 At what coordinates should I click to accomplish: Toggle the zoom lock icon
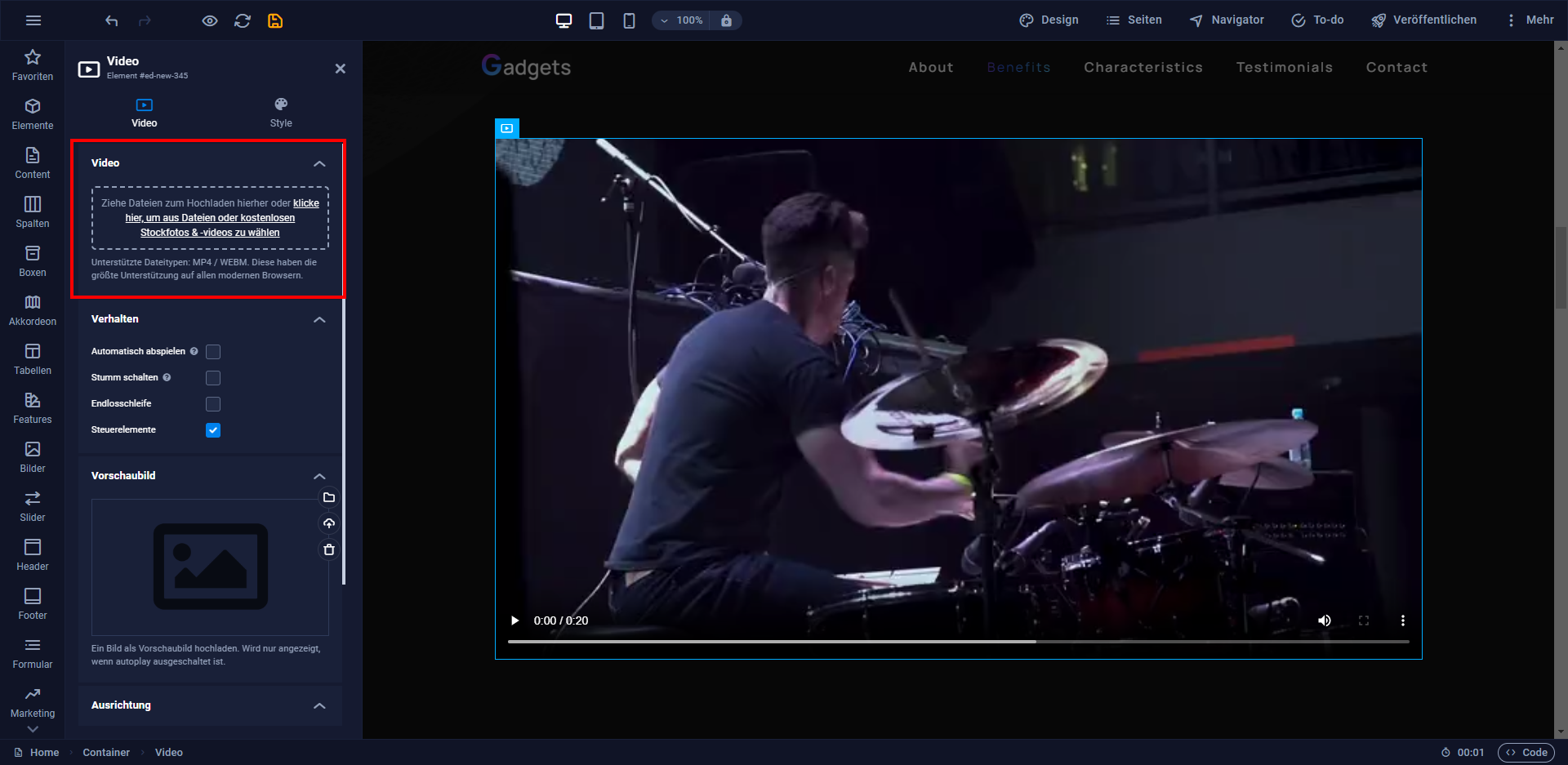(726, 20)
